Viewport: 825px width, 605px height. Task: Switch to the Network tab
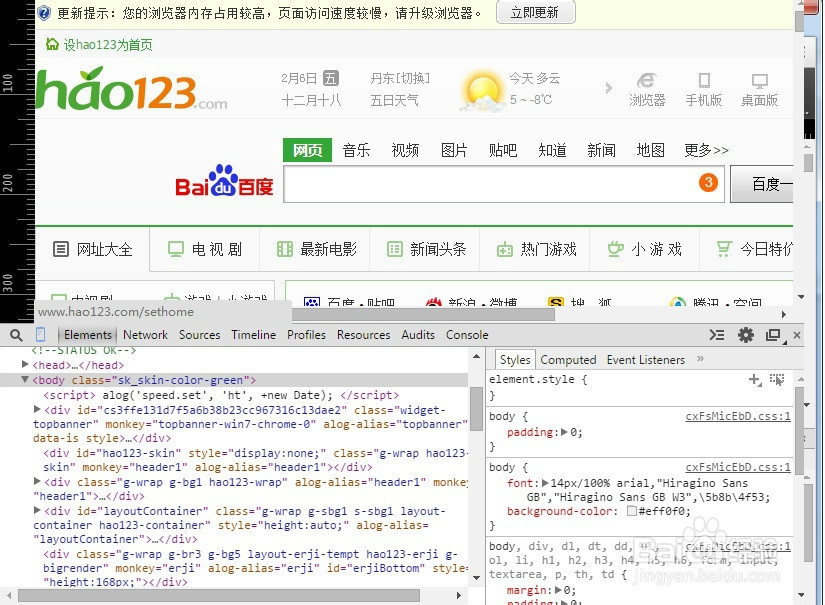click(145, 335)
